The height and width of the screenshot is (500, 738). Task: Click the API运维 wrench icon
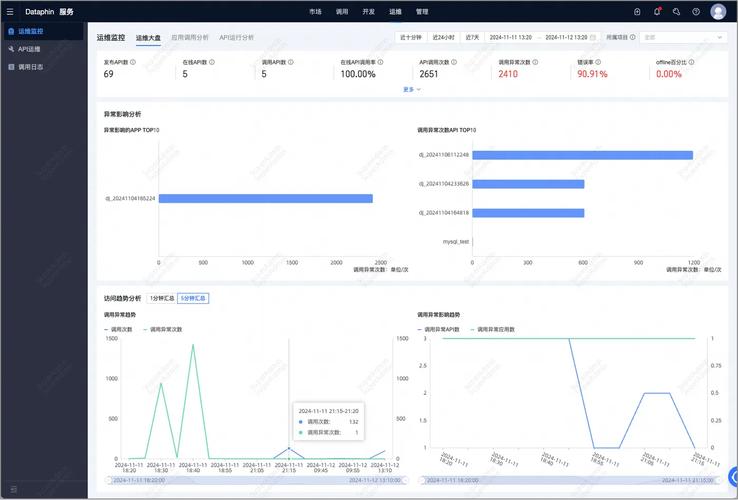pyautogui.click(x=11, y=49)
